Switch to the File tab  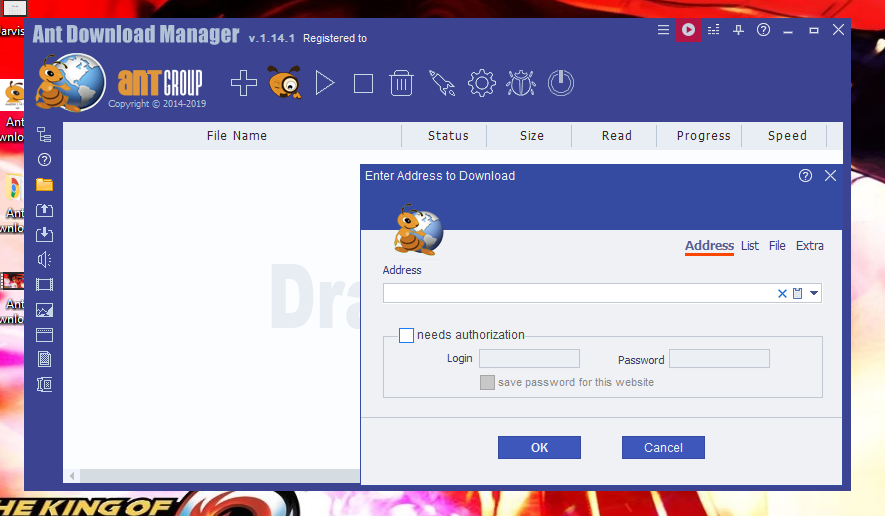pos(777,246)
